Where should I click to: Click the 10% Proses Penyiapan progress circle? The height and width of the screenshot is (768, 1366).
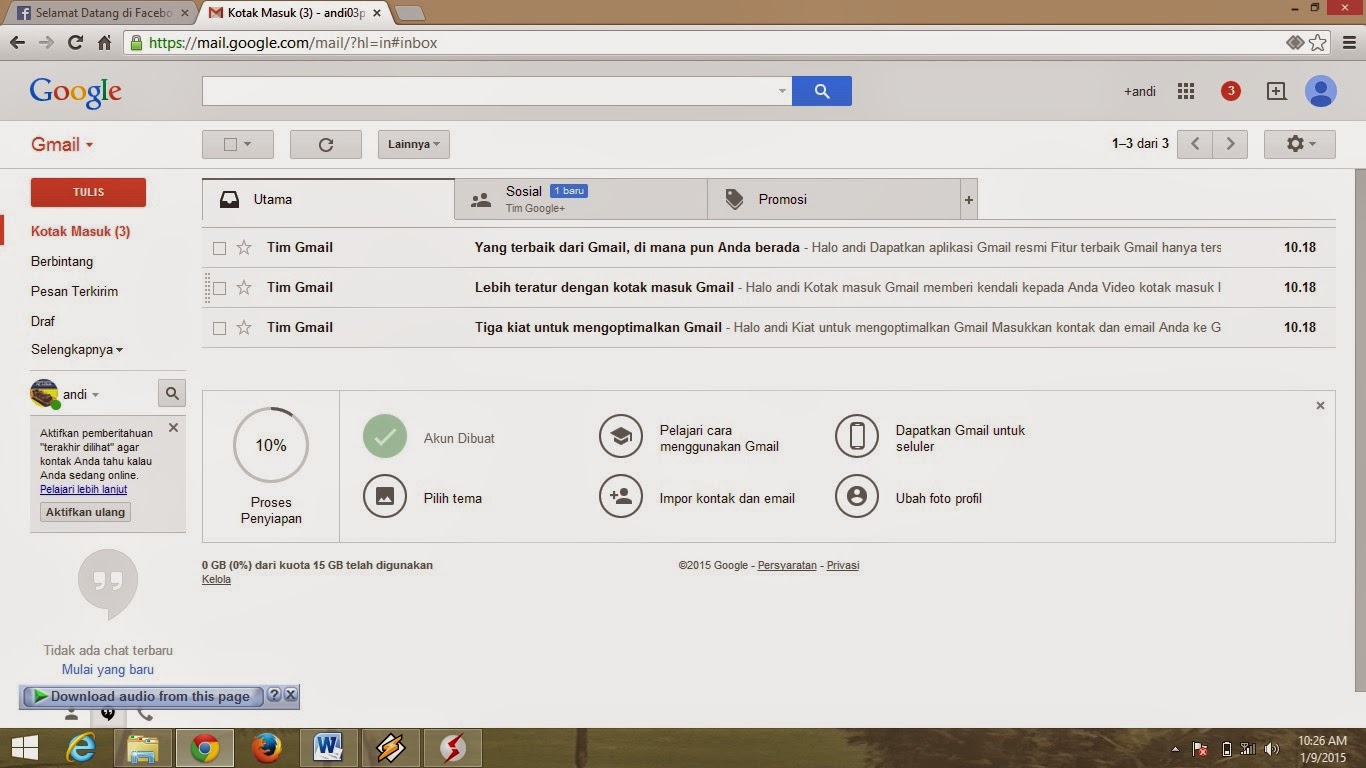(x=271, y=445)
